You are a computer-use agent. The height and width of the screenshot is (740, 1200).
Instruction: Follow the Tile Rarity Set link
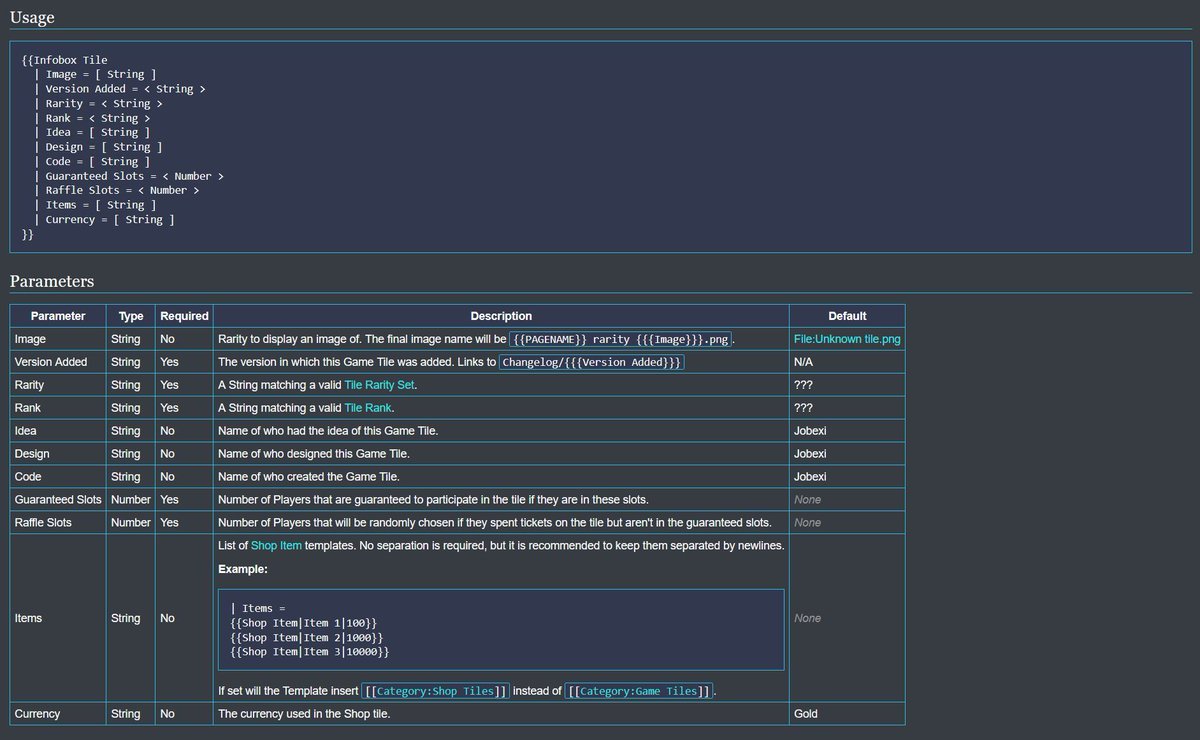tap(379, 385)
